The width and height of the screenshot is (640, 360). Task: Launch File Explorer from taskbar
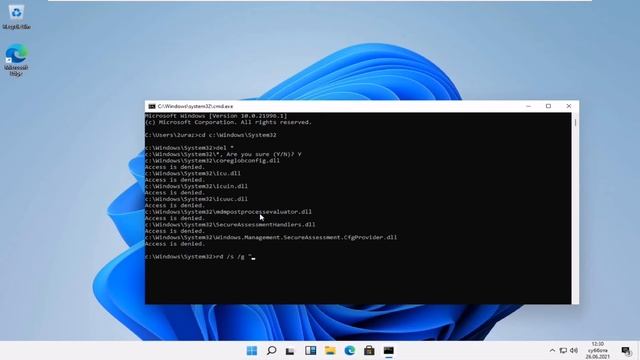coord(330,350)
